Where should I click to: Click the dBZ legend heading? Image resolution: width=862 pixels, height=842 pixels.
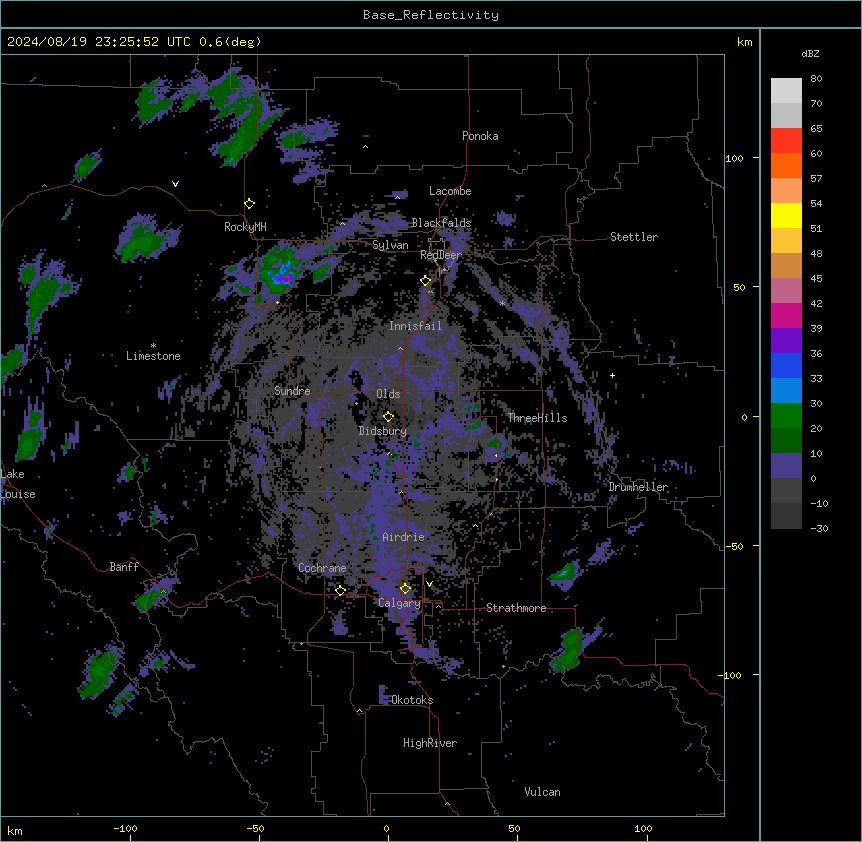pos(810,53)
